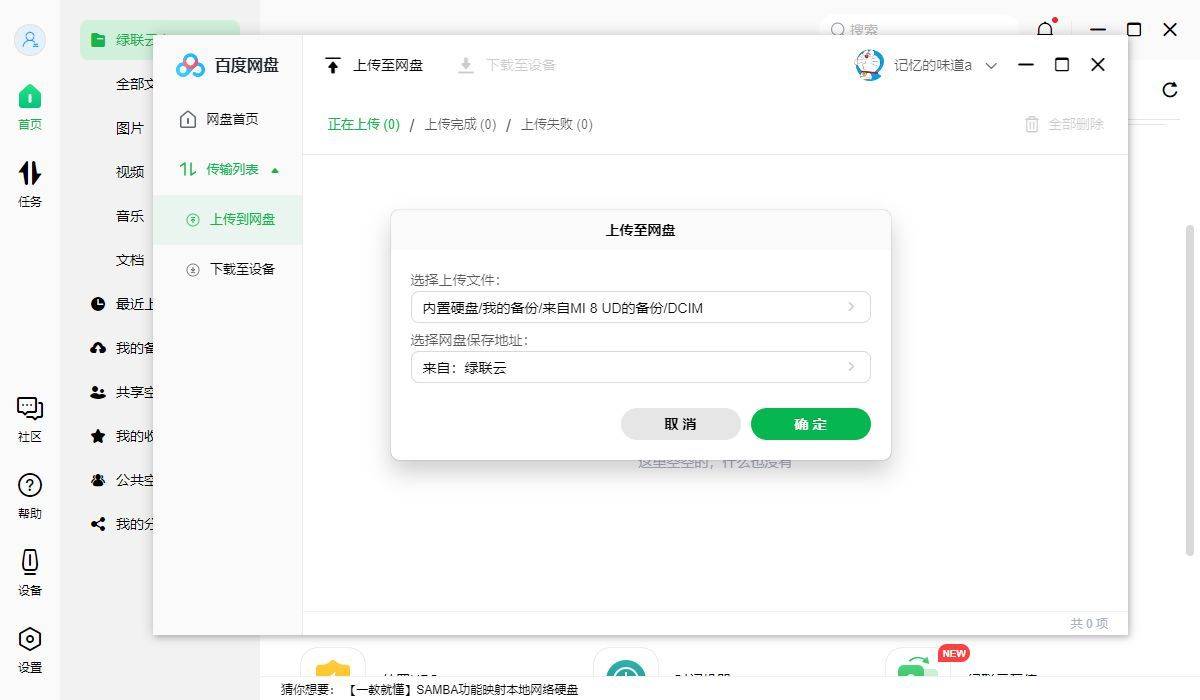The image size is (1200, 700).
Task: Click the search box in background window
Action: tap(918, 30)
